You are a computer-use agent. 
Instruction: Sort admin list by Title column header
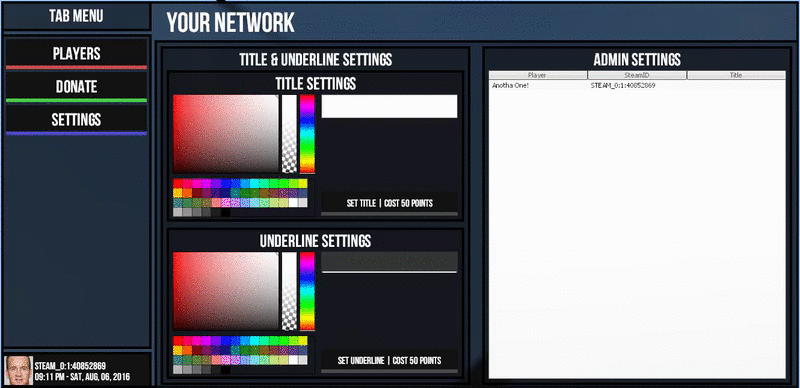[x=736, y=75]
